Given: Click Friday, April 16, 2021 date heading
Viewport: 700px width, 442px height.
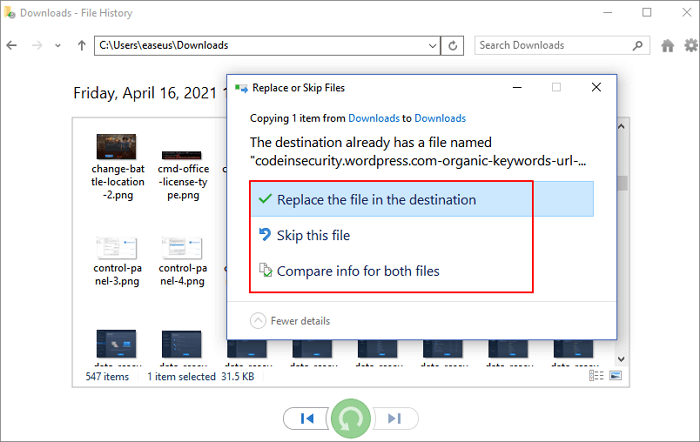Looking at the screenshot, I should [145, 93].
